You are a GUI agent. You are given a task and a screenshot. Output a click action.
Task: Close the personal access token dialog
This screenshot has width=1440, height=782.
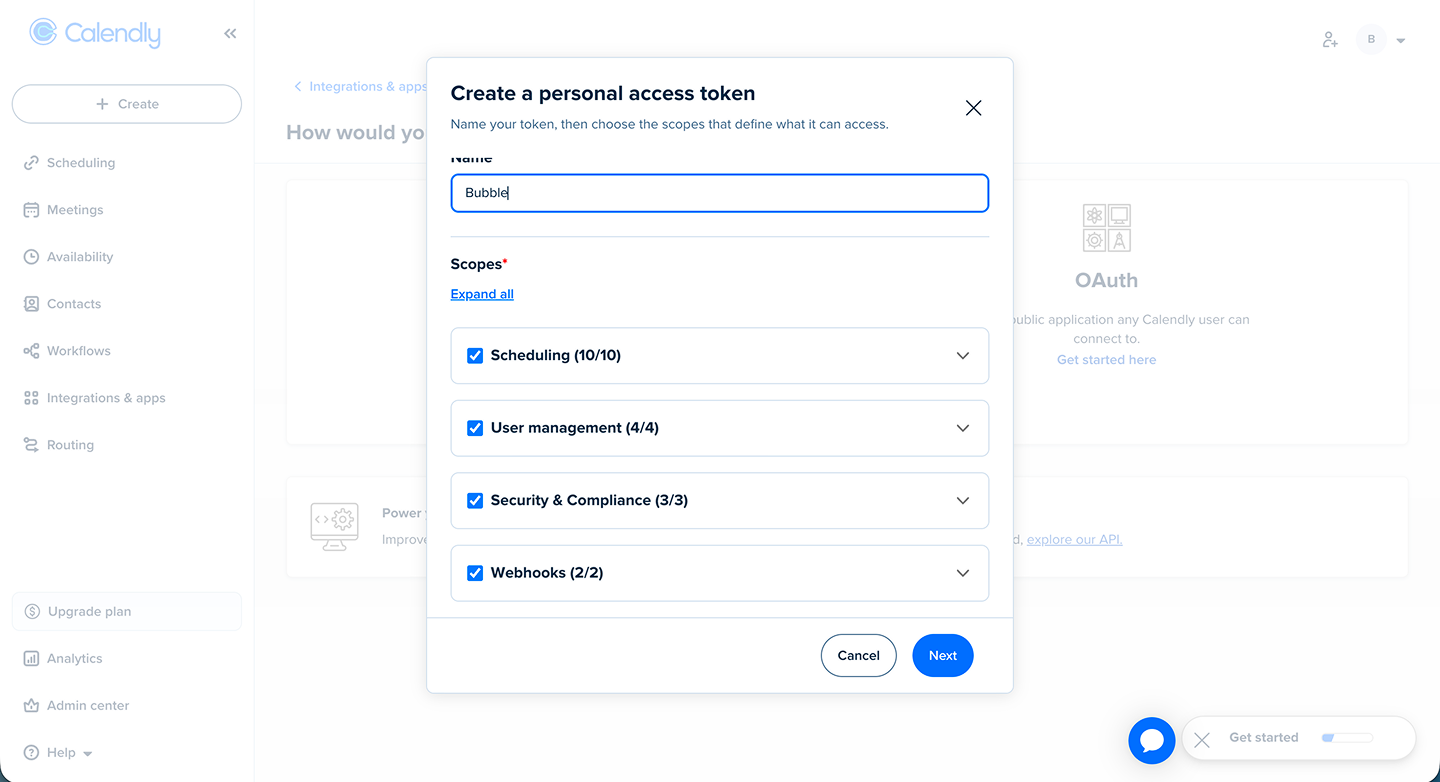[973, 108]
